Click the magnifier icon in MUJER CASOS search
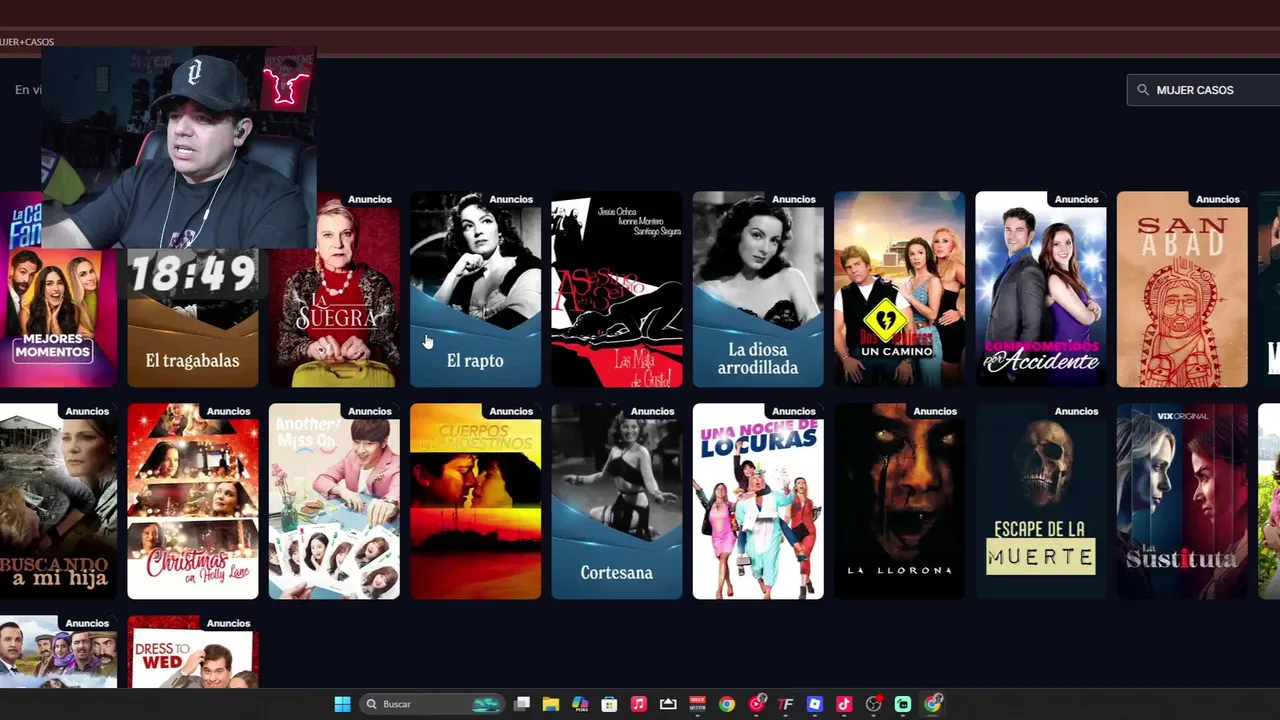The width and height of the screenshot is (1280, 720). [1143, 90]
